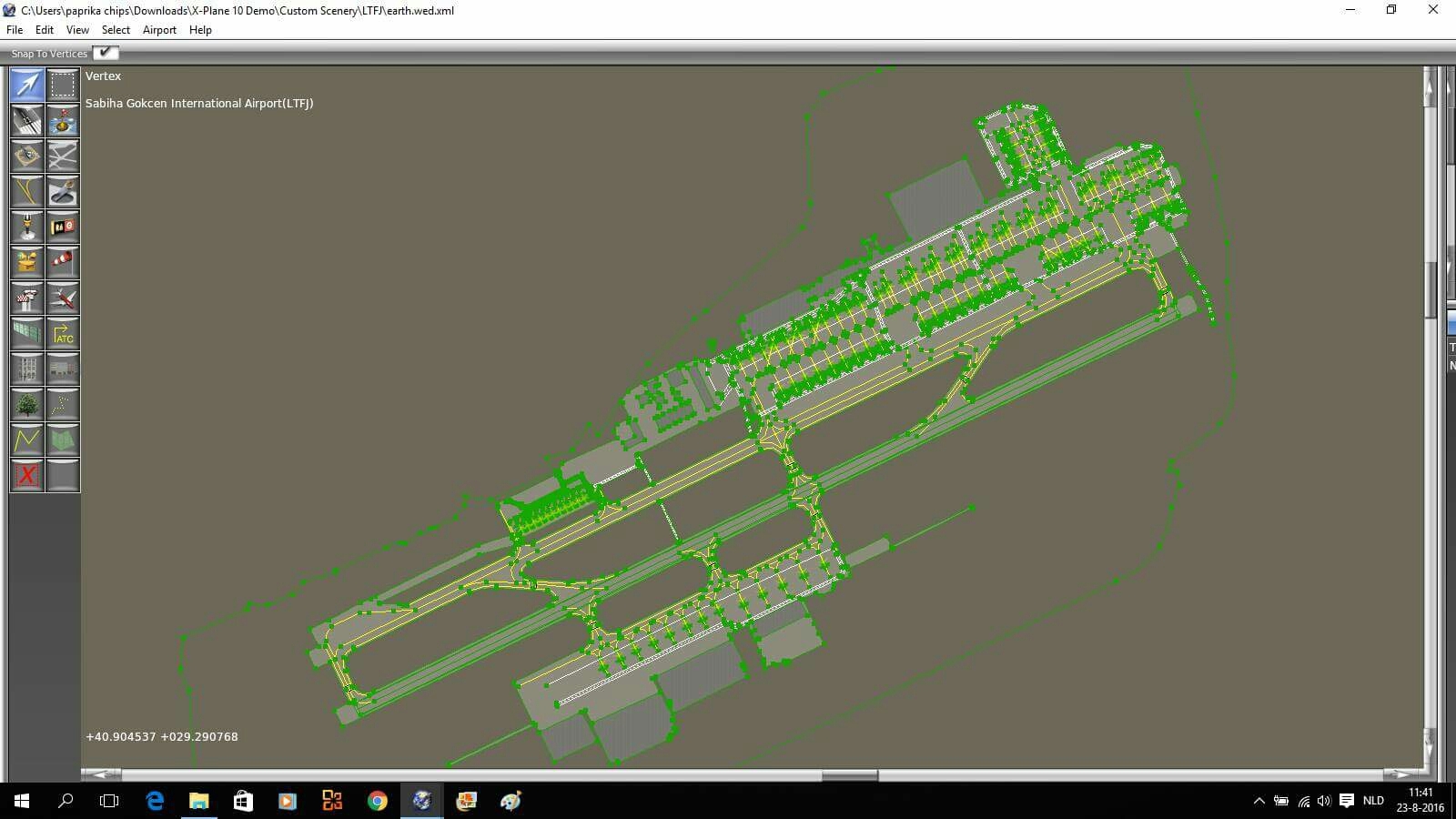The image size is (1456, 819).
Task: Choose the Facade tool
Action: 27,369
